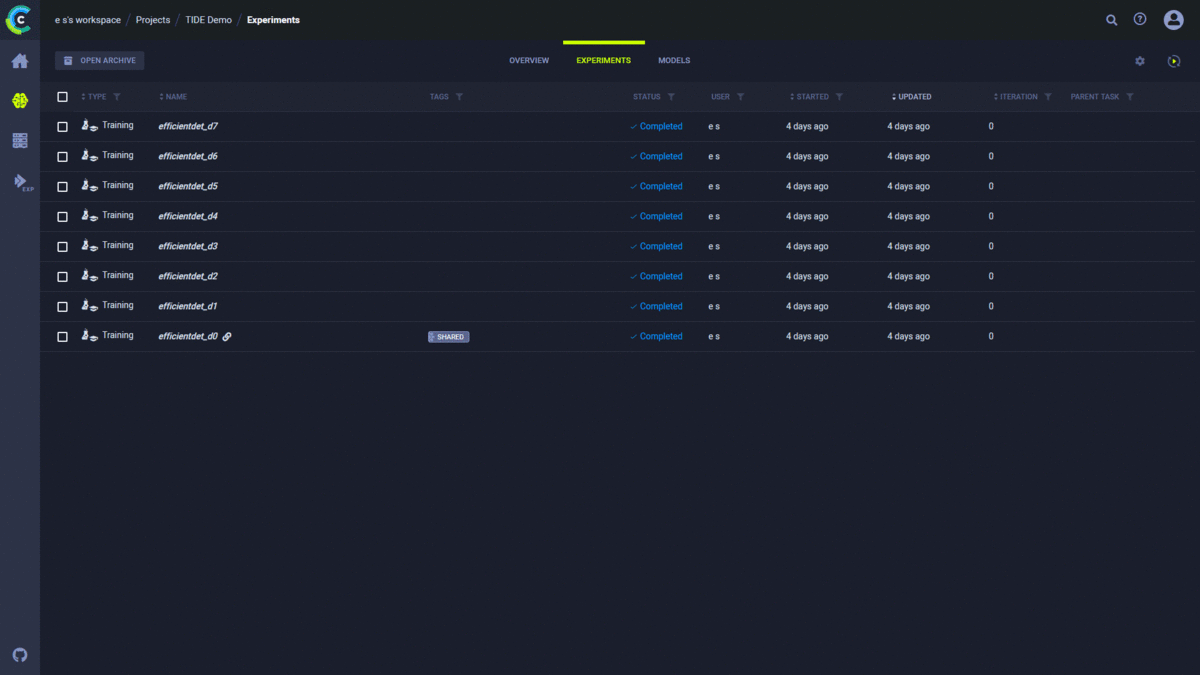The image size is (1200, 675).
Task: Click Training type icon for efficientdet_d3
Action: point(89,246)
